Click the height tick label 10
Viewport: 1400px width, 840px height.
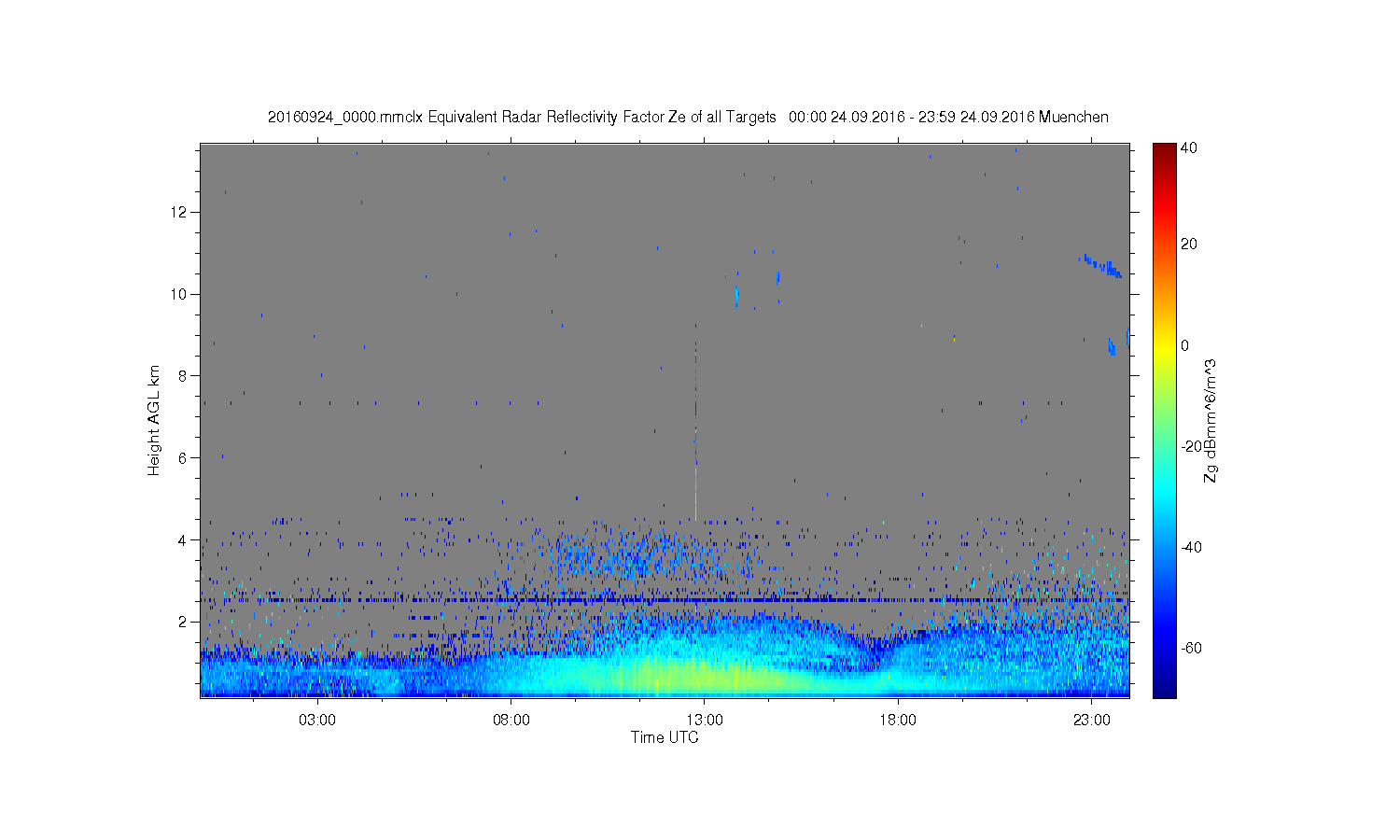point(179,294)
